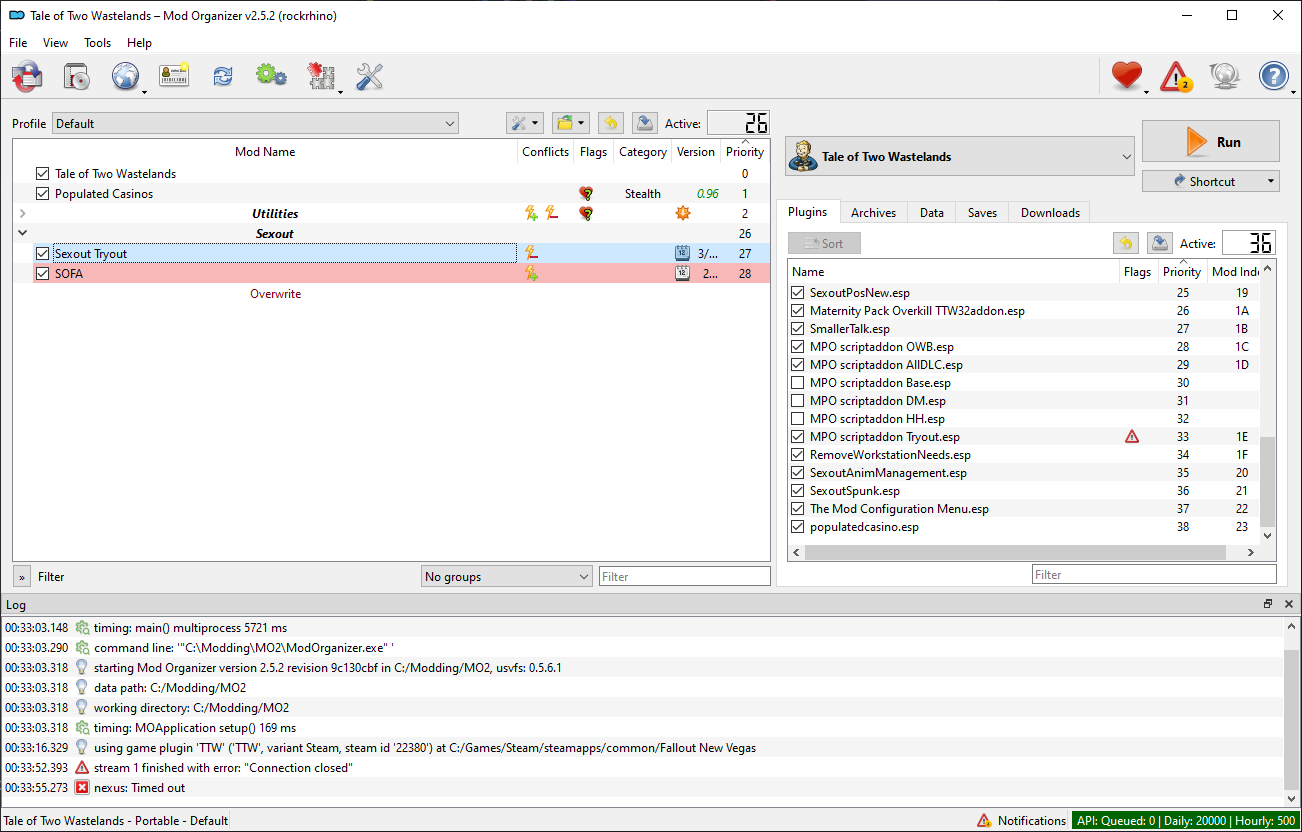Collapse the Sexout separator in the mod list
The height and width of the screenshot is (832, 1302).
click(22, 234)
